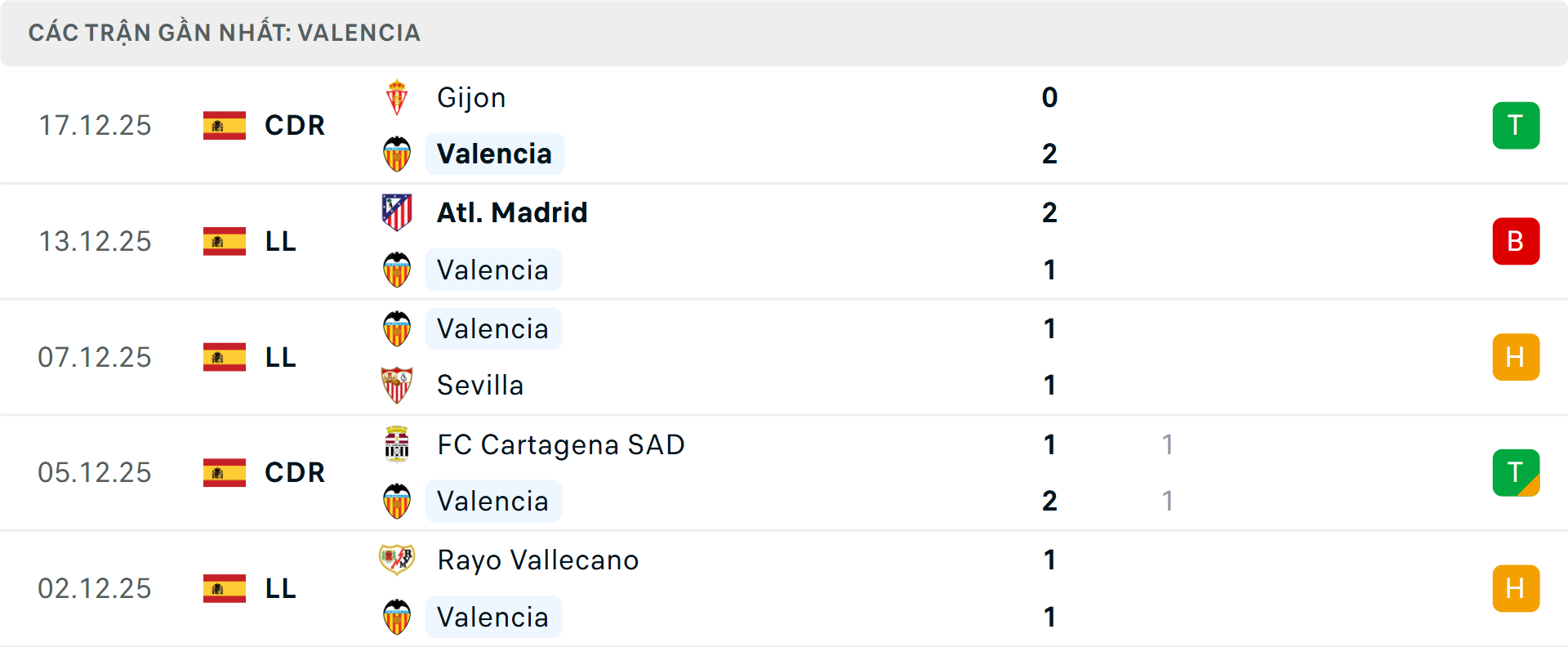Click the Rayo Vallecano club crest
Viewport: 1568px width, 647px height.
pyautogui.click(x=397, y=560)
